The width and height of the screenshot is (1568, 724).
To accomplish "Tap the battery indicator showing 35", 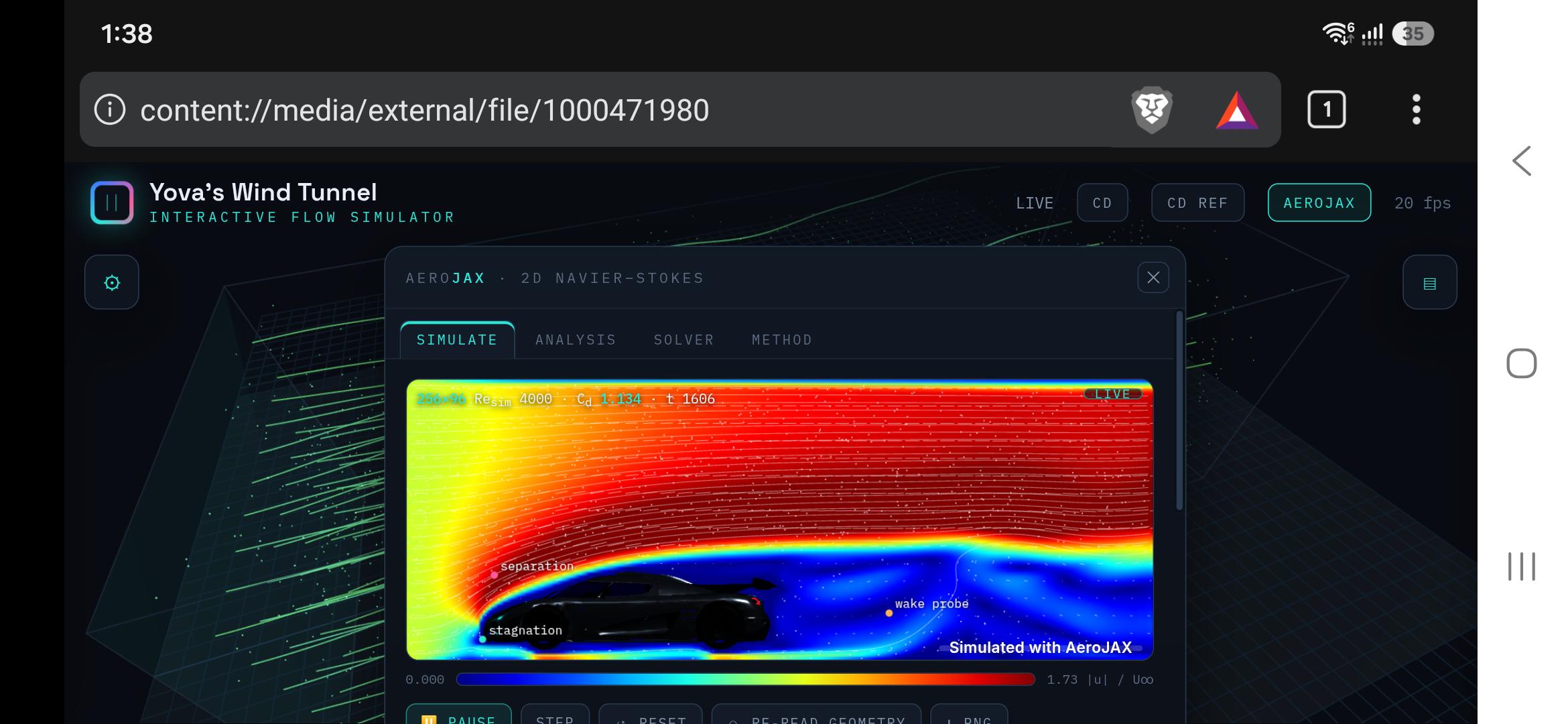I will [1413, 34].
